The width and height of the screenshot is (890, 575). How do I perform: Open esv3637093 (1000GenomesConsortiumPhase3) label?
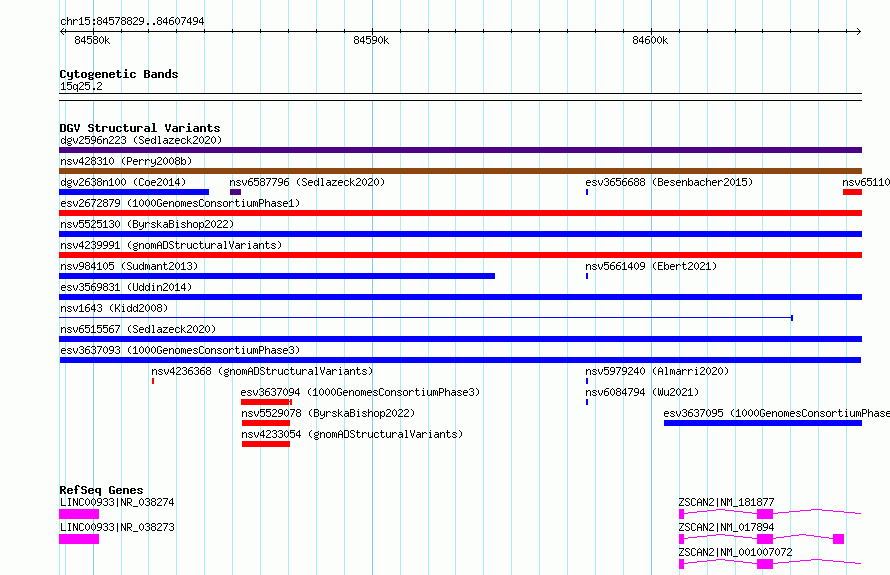click(x=180, y=350)
